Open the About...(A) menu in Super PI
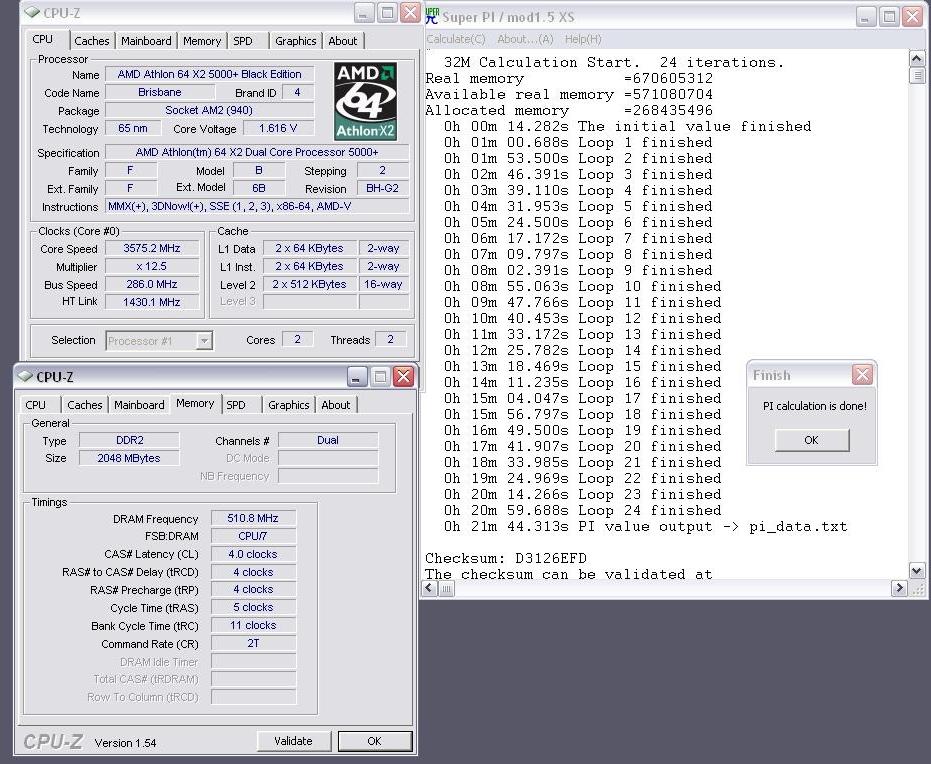Screen dimensions: 931x764 (525, 39)
